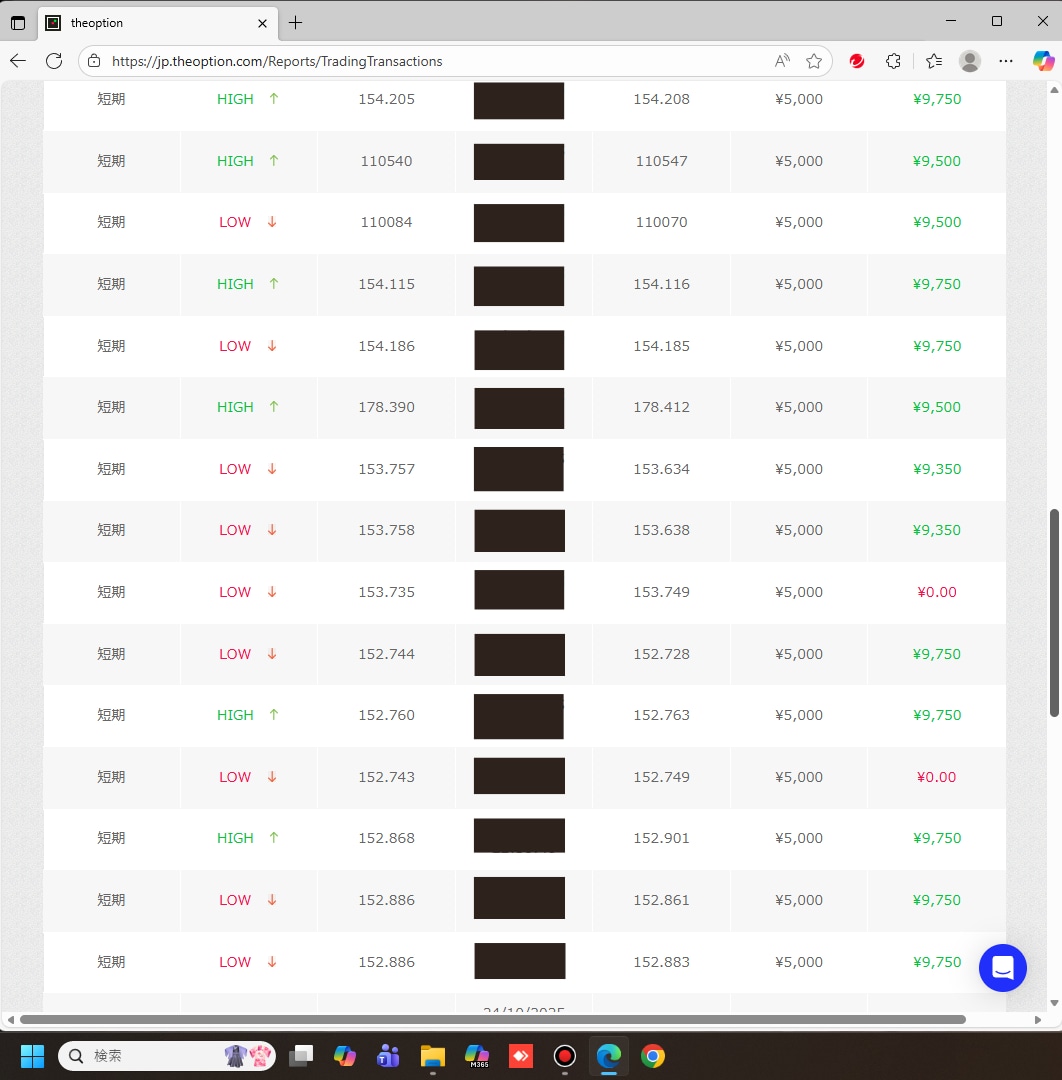Launch Microsoft Teams from the taskbar
This screenshot has height=1080, width=1062.
(x=388, y=1056)
